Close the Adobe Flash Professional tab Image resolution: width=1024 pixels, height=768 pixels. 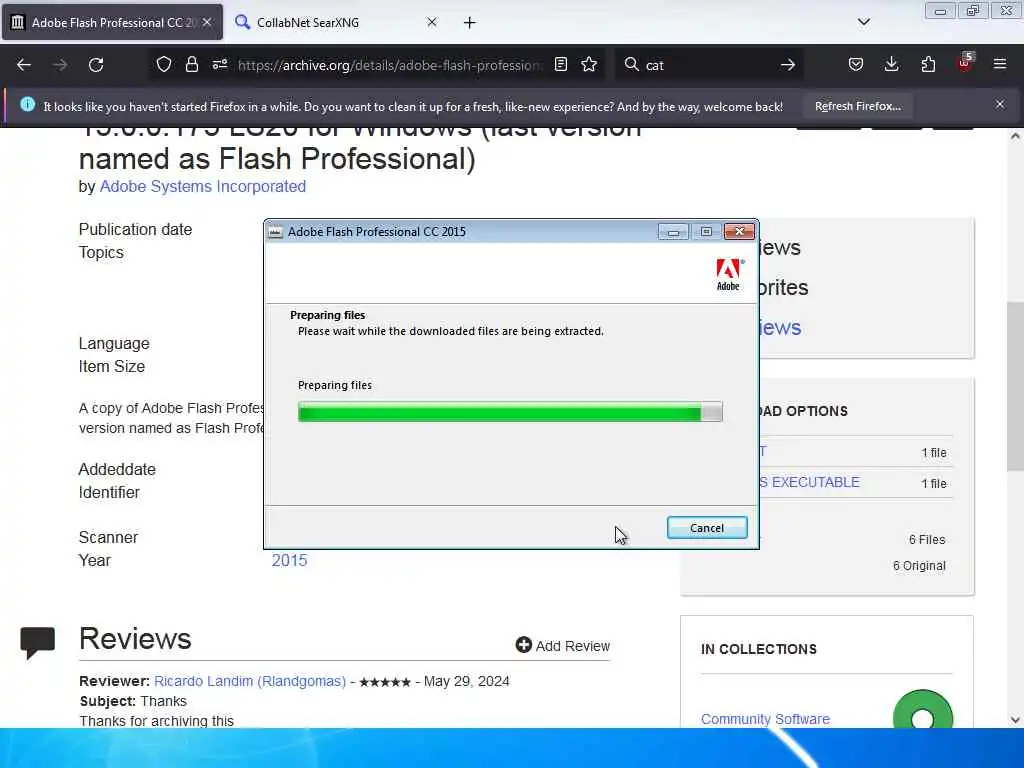point(207,22)
